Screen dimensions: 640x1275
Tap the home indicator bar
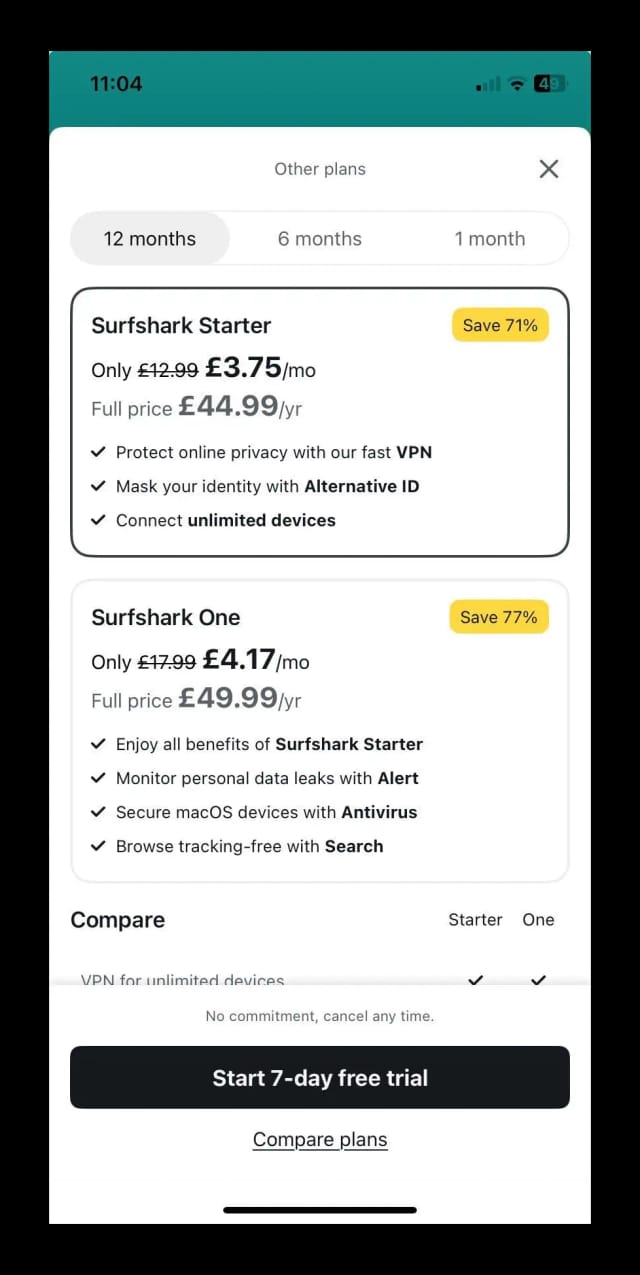point(320,1208)
